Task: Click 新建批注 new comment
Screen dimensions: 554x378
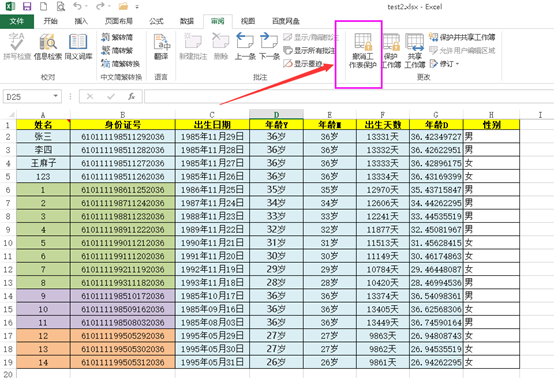Action: (193, 46)
